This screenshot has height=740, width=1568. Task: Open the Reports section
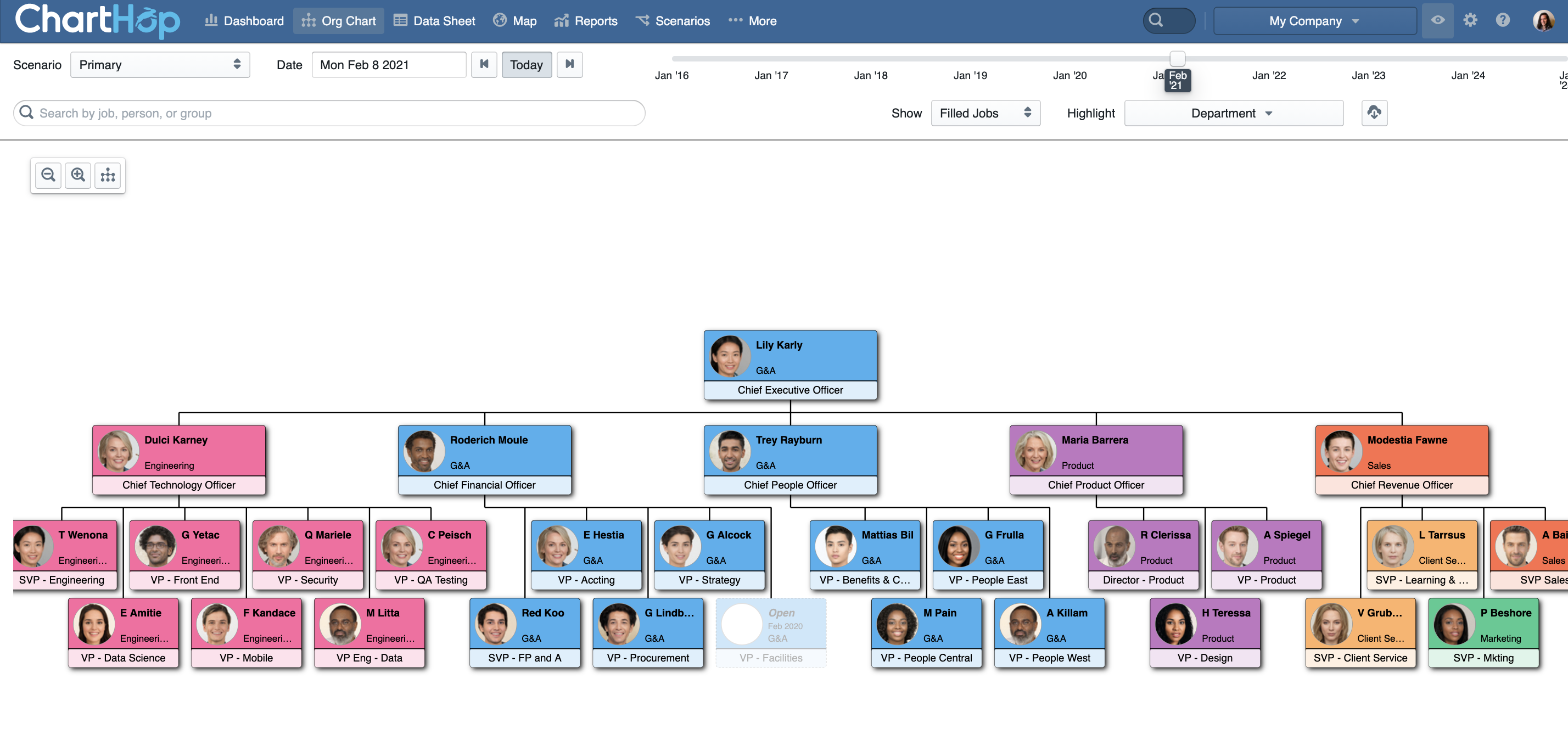[x=595, y=20]
